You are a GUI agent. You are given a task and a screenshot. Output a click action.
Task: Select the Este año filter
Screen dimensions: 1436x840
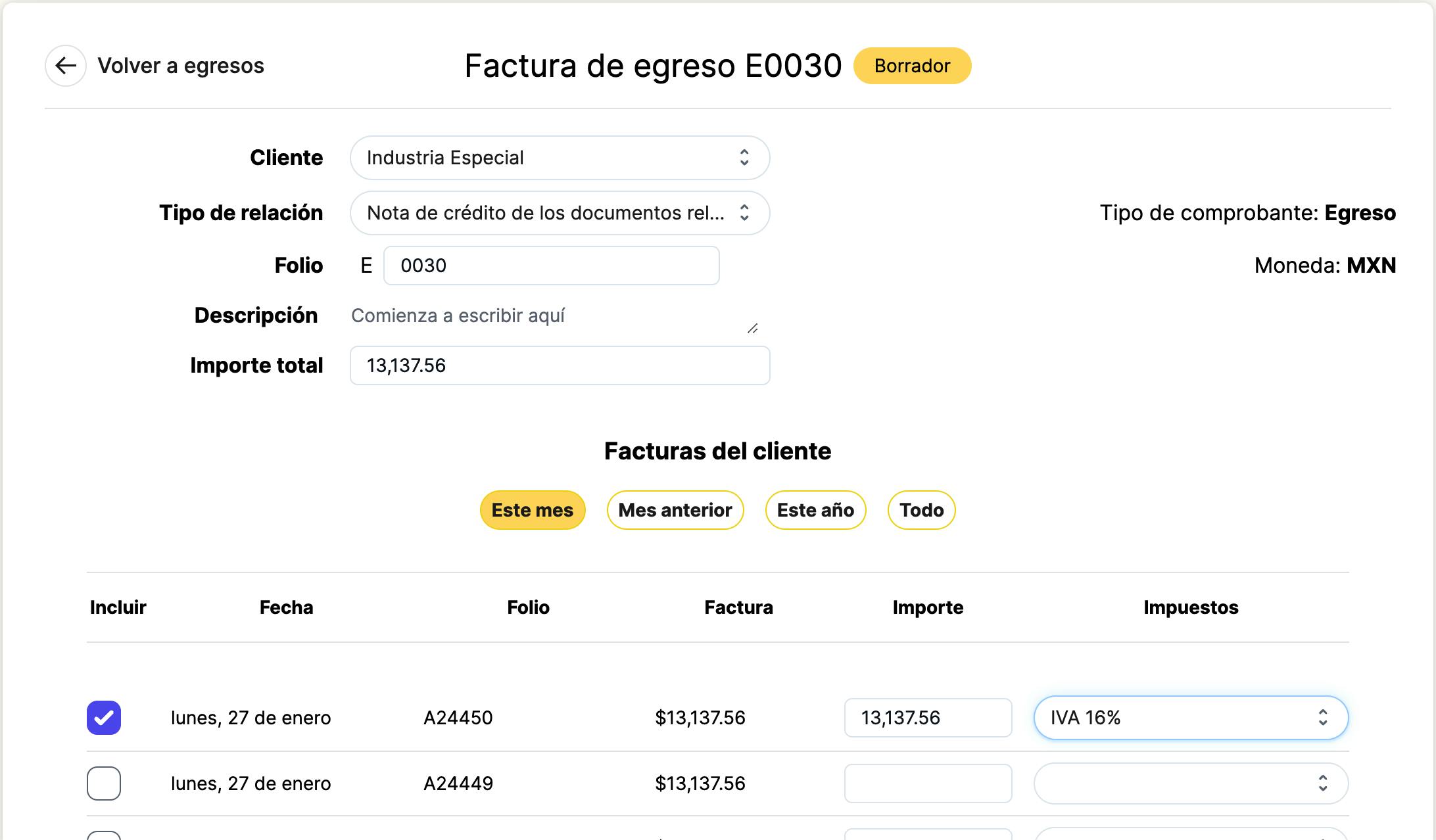815,510
